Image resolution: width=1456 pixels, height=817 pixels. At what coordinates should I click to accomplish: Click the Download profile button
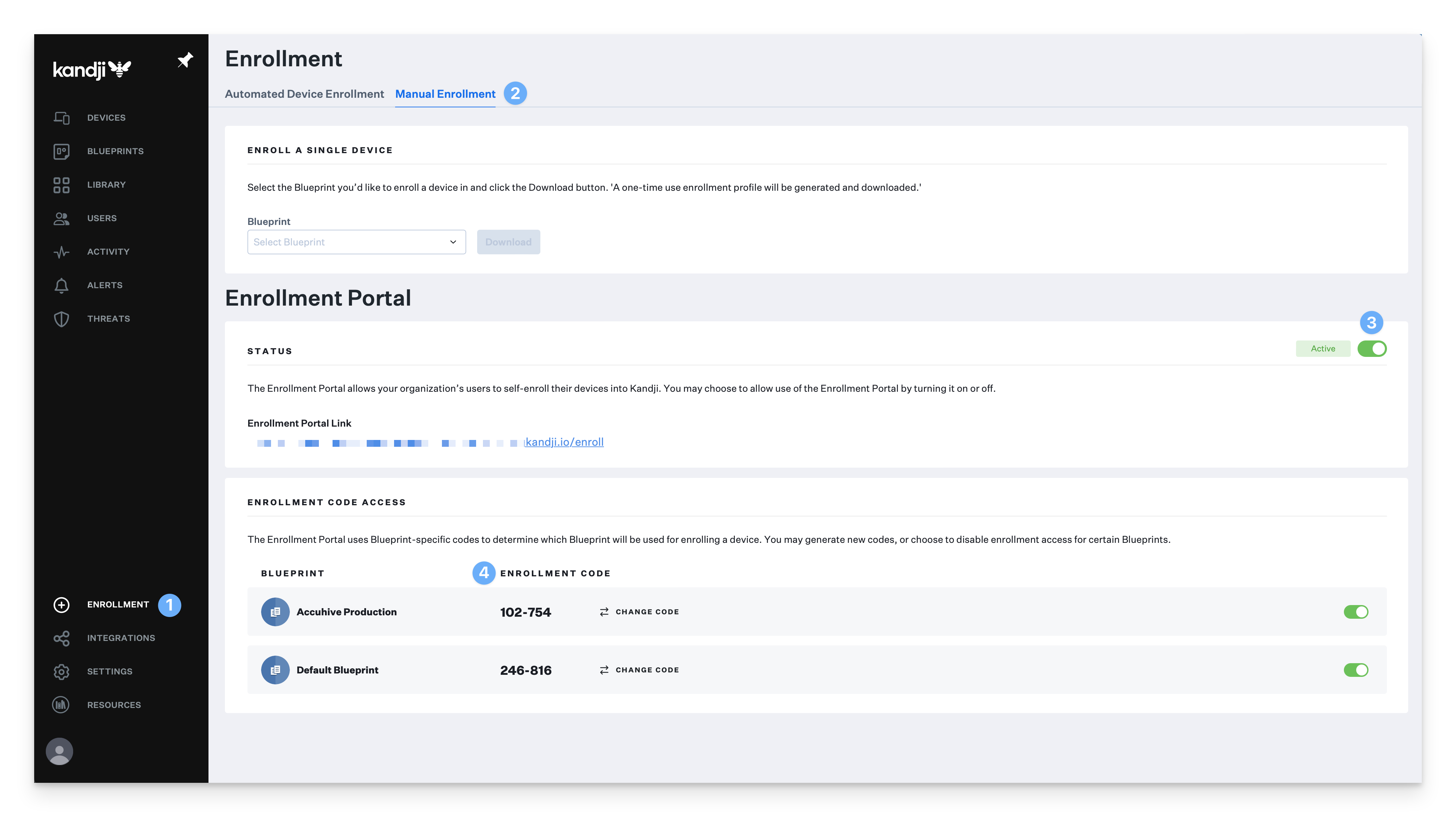(508, 242)
